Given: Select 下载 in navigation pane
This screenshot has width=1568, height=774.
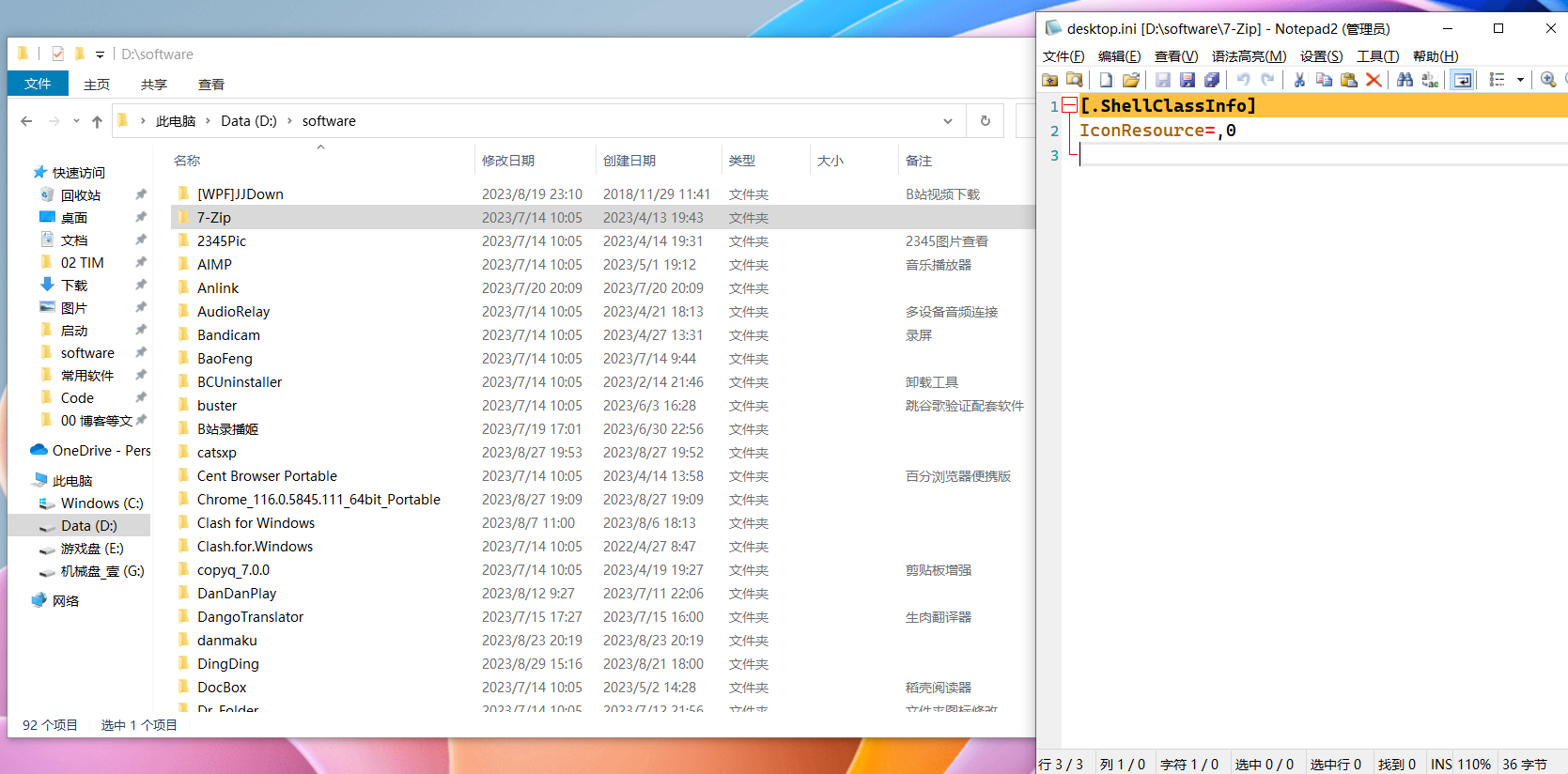Looking at the screenshot, I should pos(74,286).
